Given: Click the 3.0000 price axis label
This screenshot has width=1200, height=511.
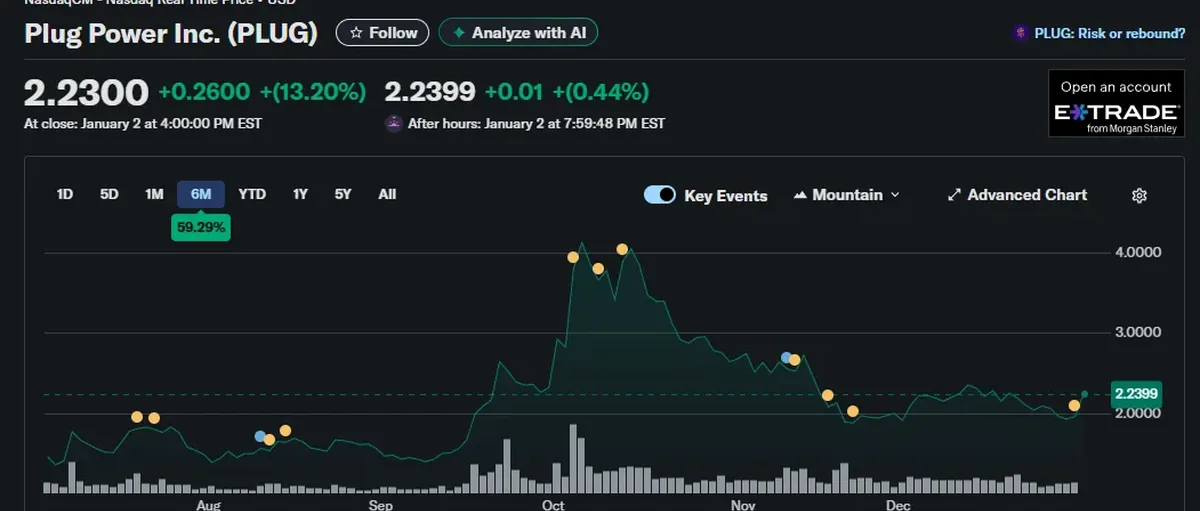Looking at the screenshot, I should tap(1136, 332).
